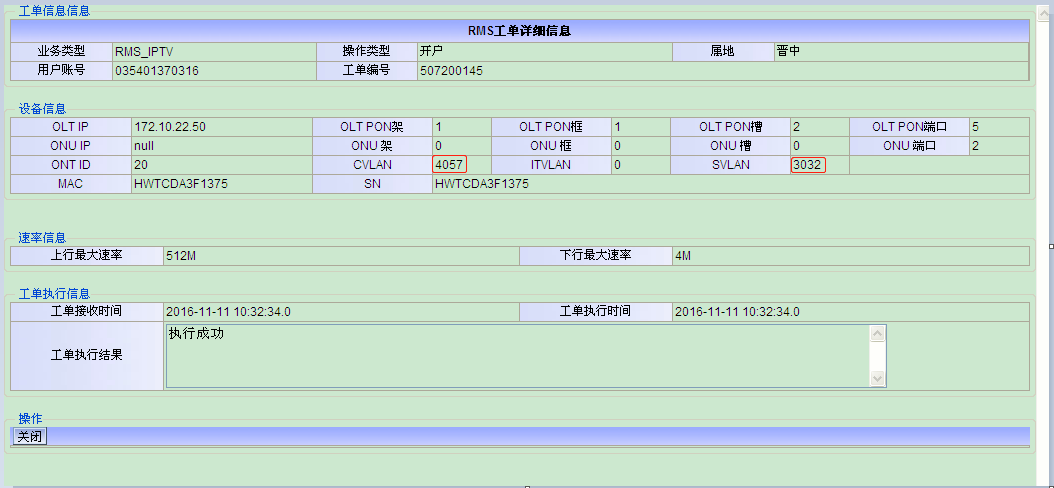Screen dimensions: 1054x488
Task: Click the 属地 value 晋中
Action: pos(788,51)
